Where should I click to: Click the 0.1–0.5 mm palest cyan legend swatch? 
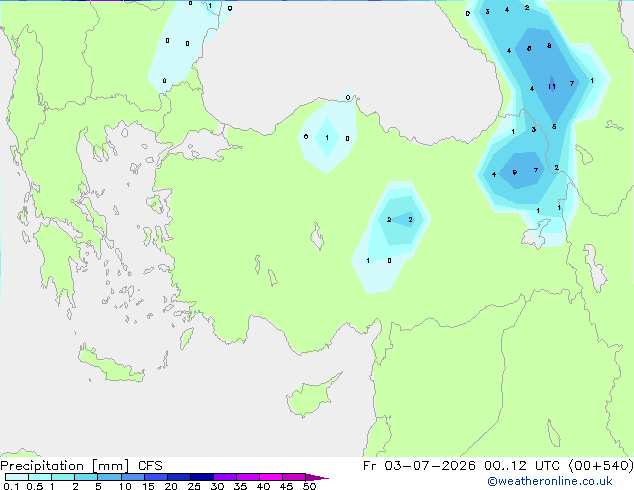pyautogui.click(x=17, y=477)
